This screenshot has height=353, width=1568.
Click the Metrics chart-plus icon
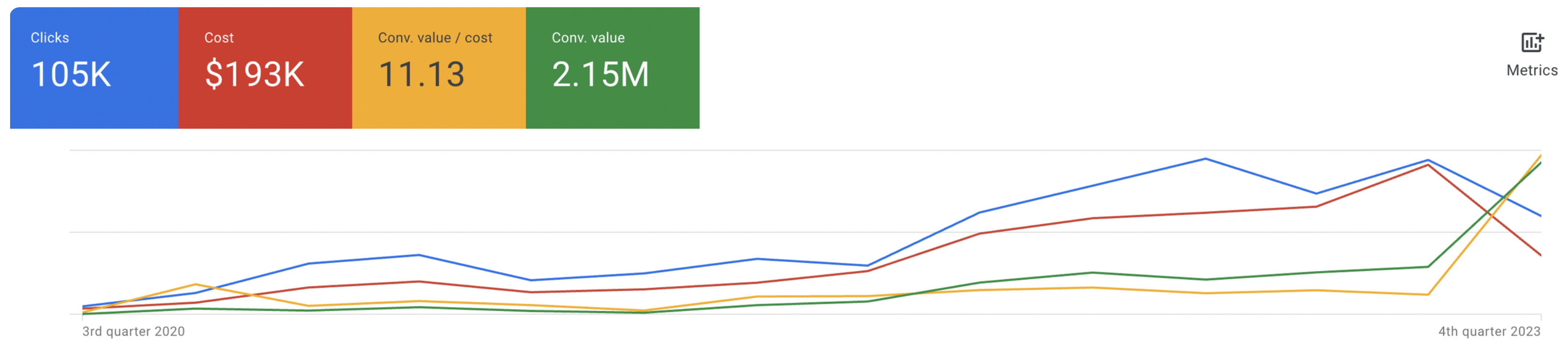[x=1531, y=42]
